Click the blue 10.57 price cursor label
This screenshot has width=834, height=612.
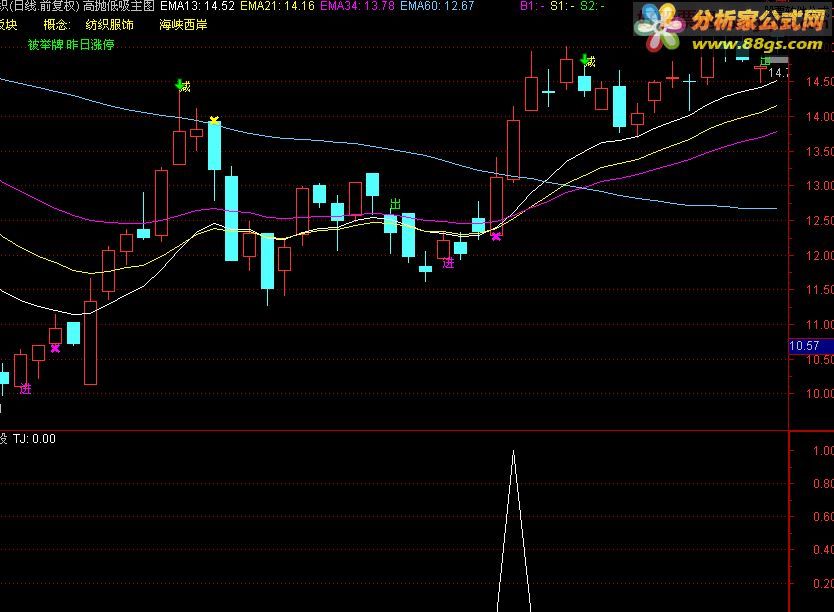[x=811, y=346]
